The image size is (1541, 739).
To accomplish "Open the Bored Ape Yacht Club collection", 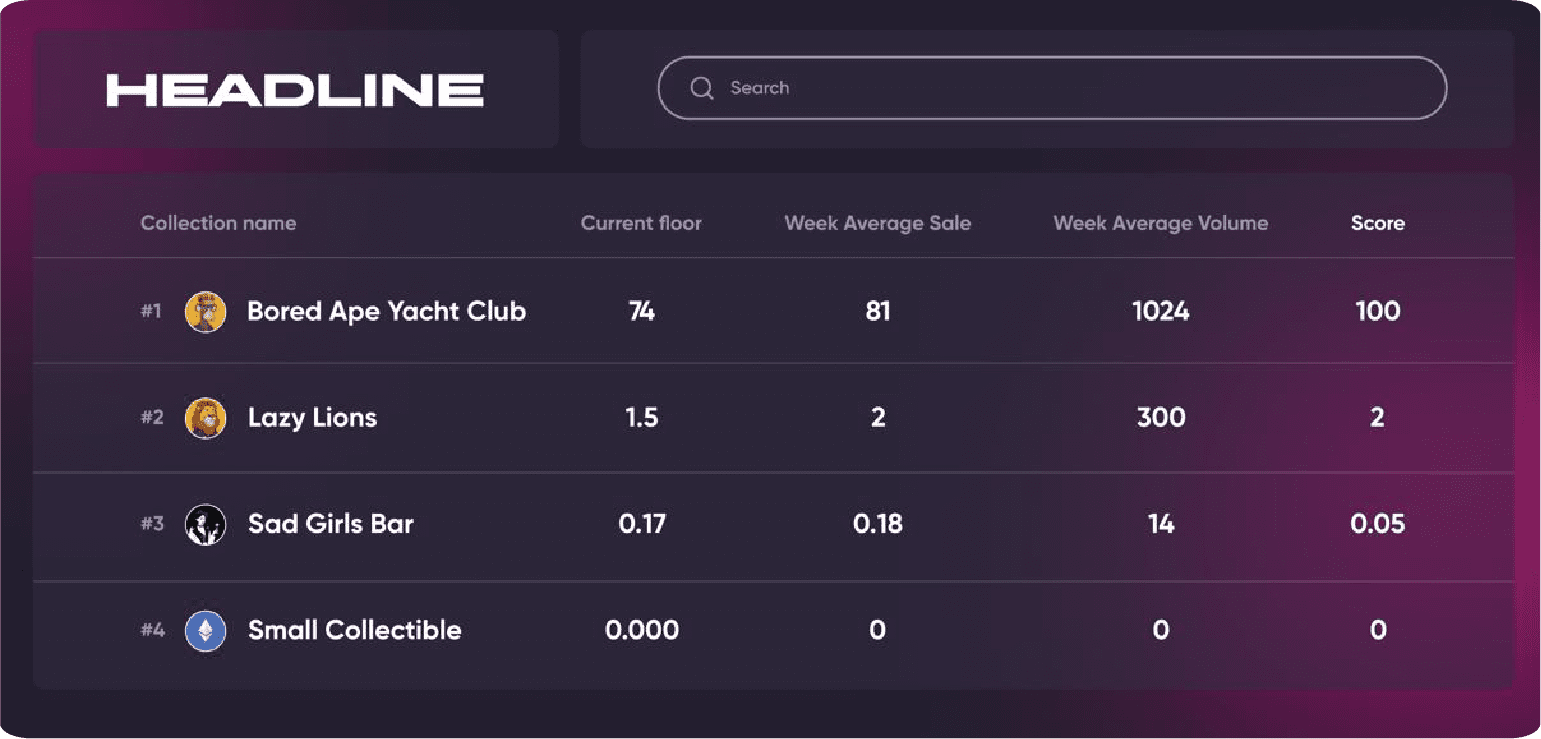I will point(387,311).
